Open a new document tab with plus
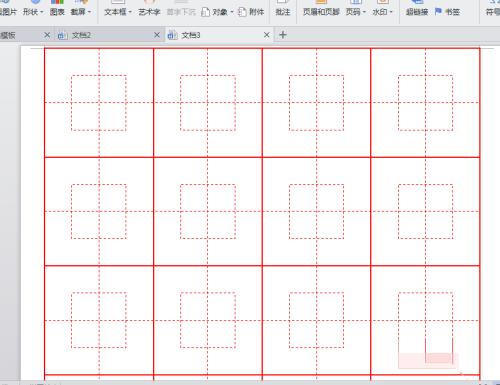The height and width of the screenshot is (385, 500). pyautogui.click(x=283, y=35)
